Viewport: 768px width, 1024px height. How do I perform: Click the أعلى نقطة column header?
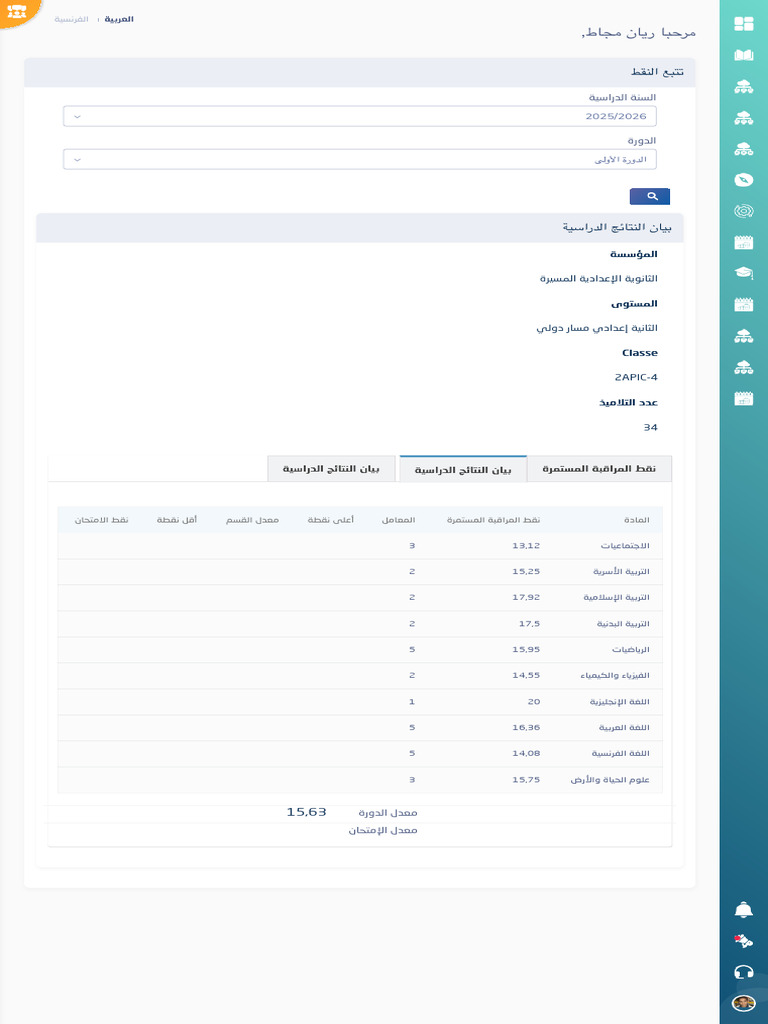(330, 520)
